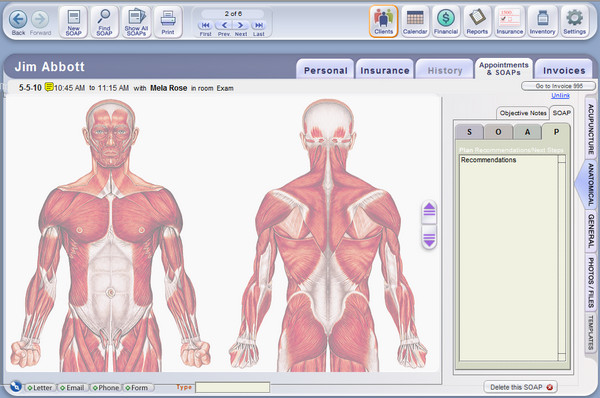Switch to the Insurance tab
The width and height of the screenshot is (600, 398).
click(385, 70)
